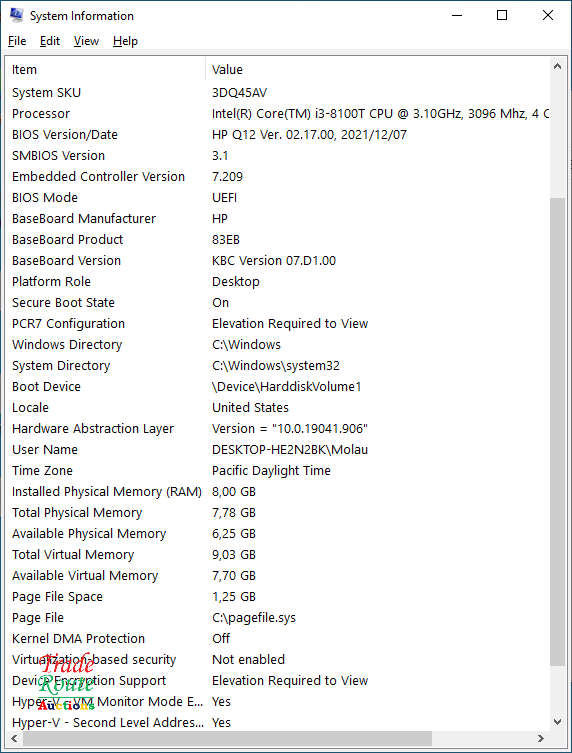Click the horizontal scrollbar right arrow
Viewport: 572px width, 753px height.
541,738
